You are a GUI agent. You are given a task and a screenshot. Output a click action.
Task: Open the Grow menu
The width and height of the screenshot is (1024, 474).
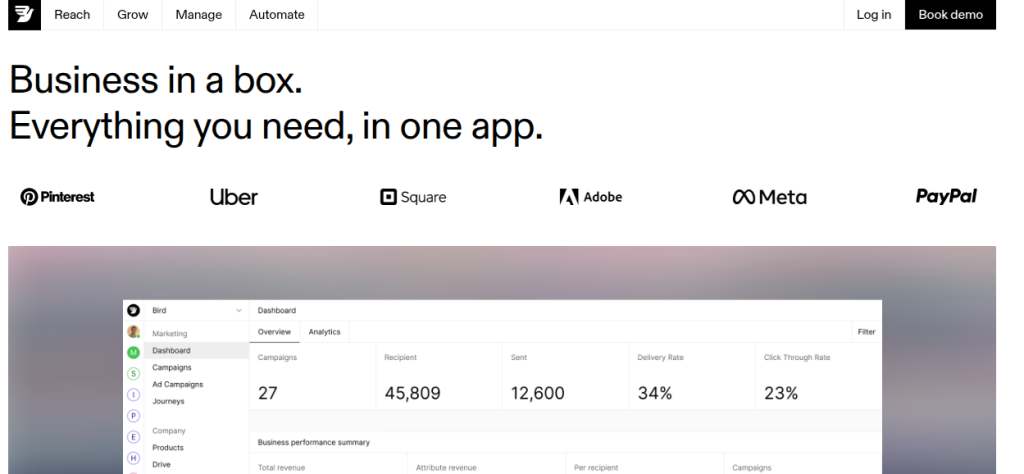click(x=133, y=14)
